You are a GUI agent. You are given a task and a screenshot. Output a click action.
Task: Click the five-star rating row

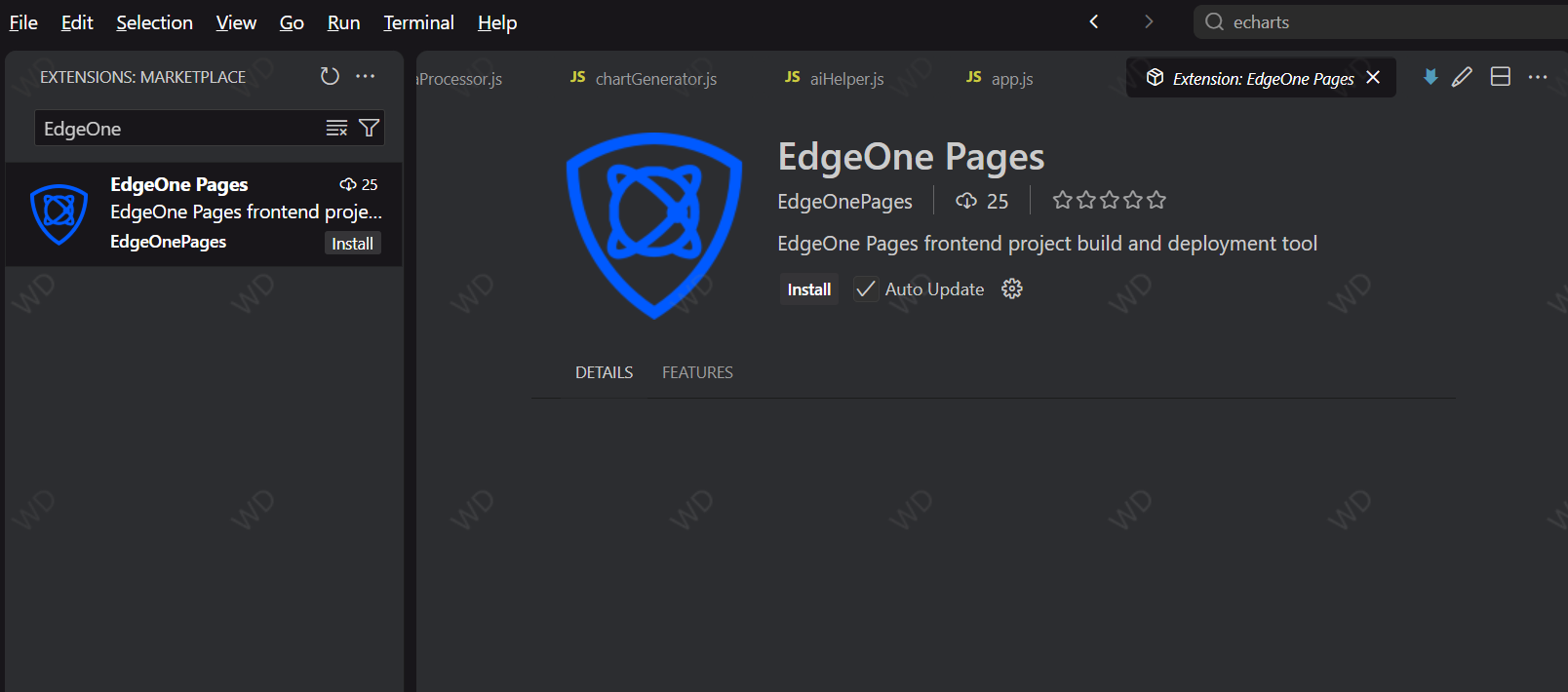click(1110, 201)
